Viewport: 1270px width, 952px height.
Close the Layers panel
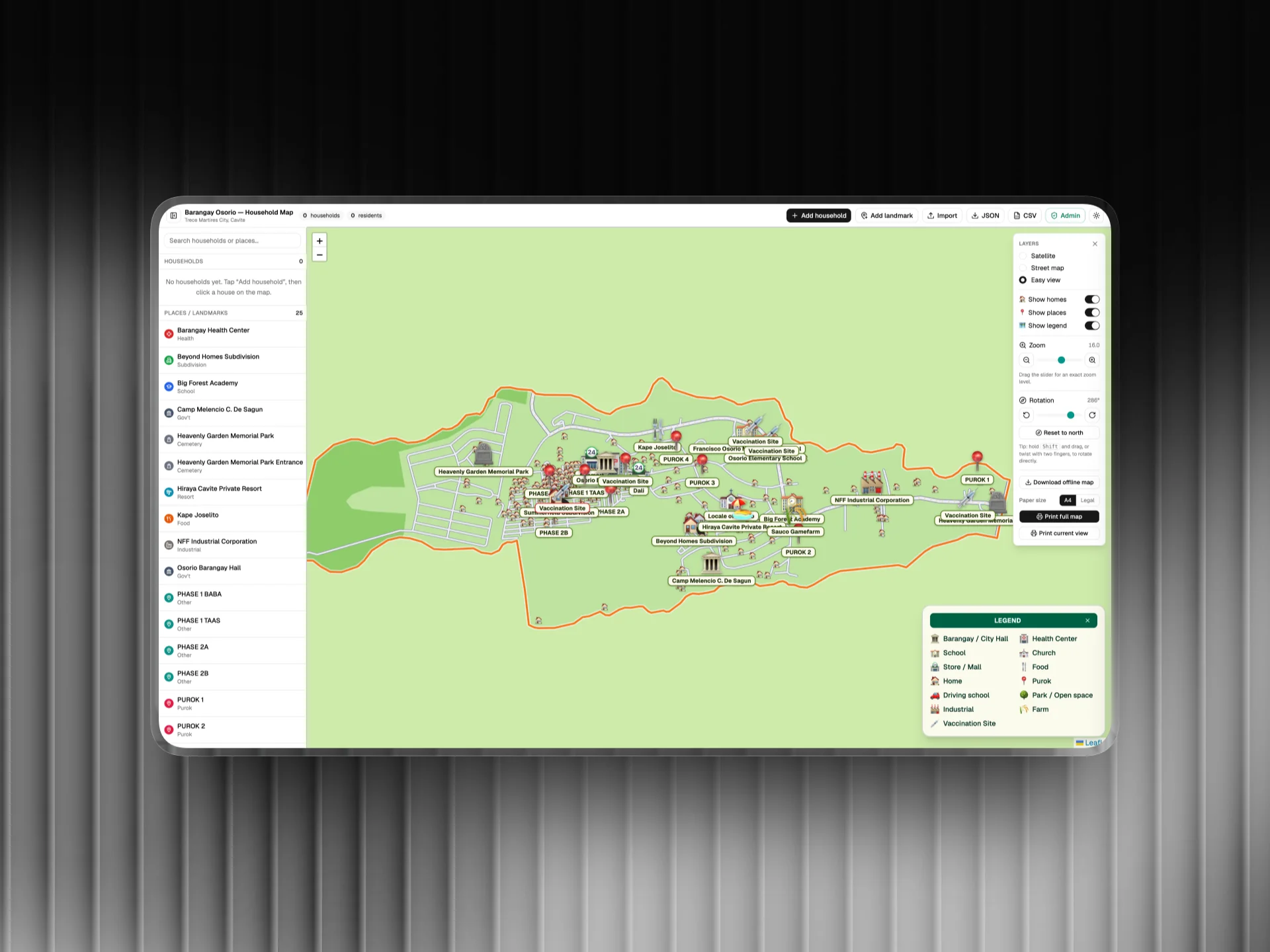click(x=1095, y=244)
